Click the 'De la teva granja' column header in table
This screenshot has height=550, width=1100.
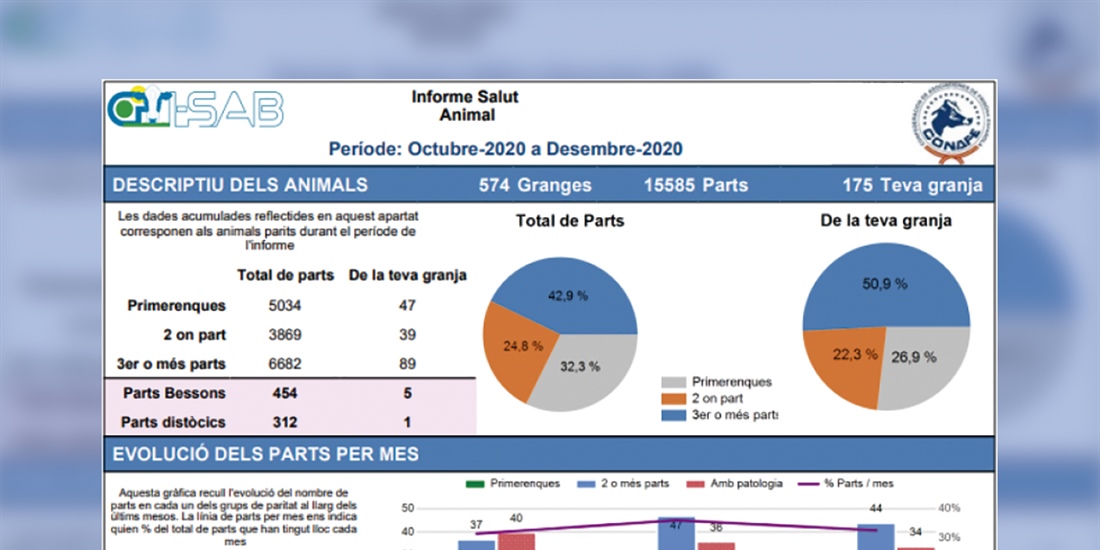click(x=408, y=276)
